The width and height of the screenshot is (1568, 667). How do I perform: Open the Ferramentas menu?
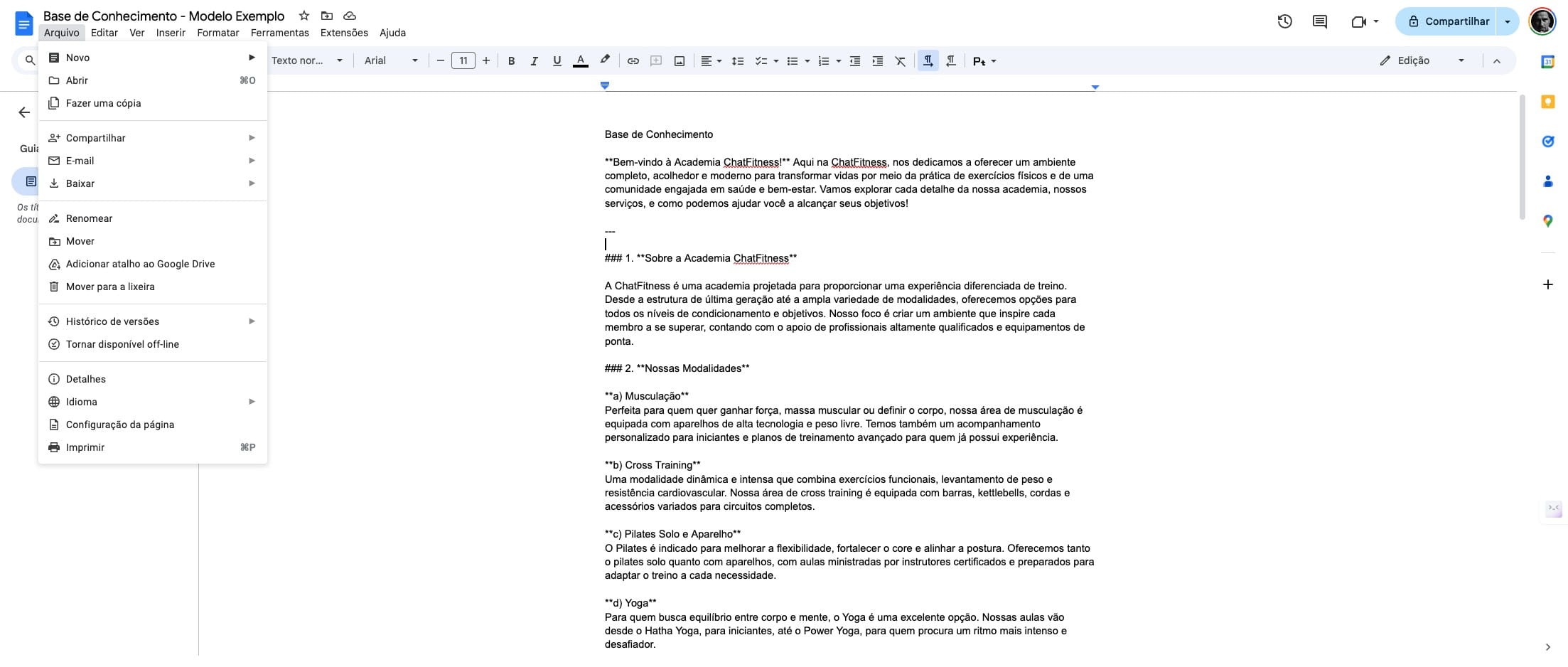tap(279, 33)
